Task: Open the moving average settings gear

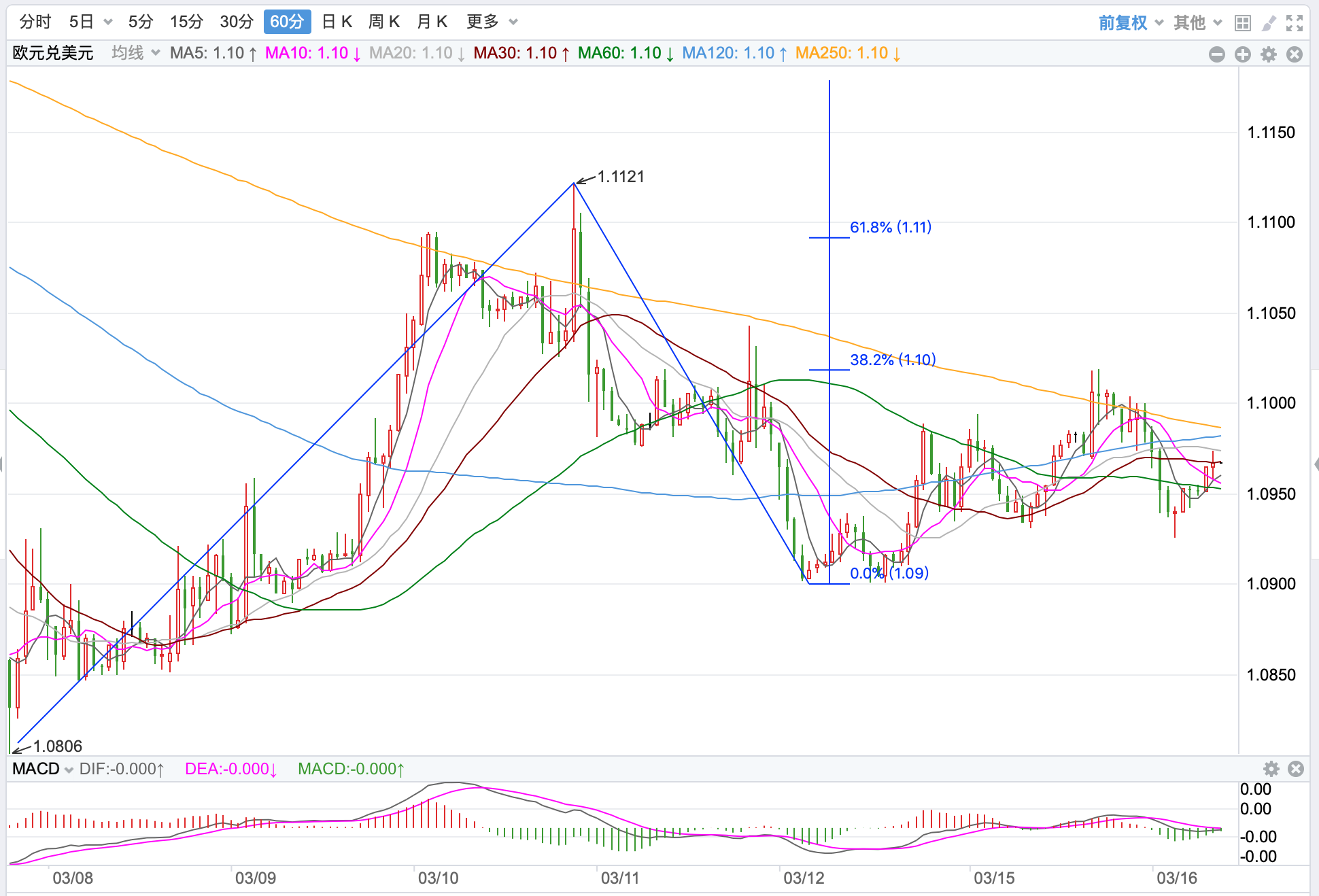Action: [1269, 54]
